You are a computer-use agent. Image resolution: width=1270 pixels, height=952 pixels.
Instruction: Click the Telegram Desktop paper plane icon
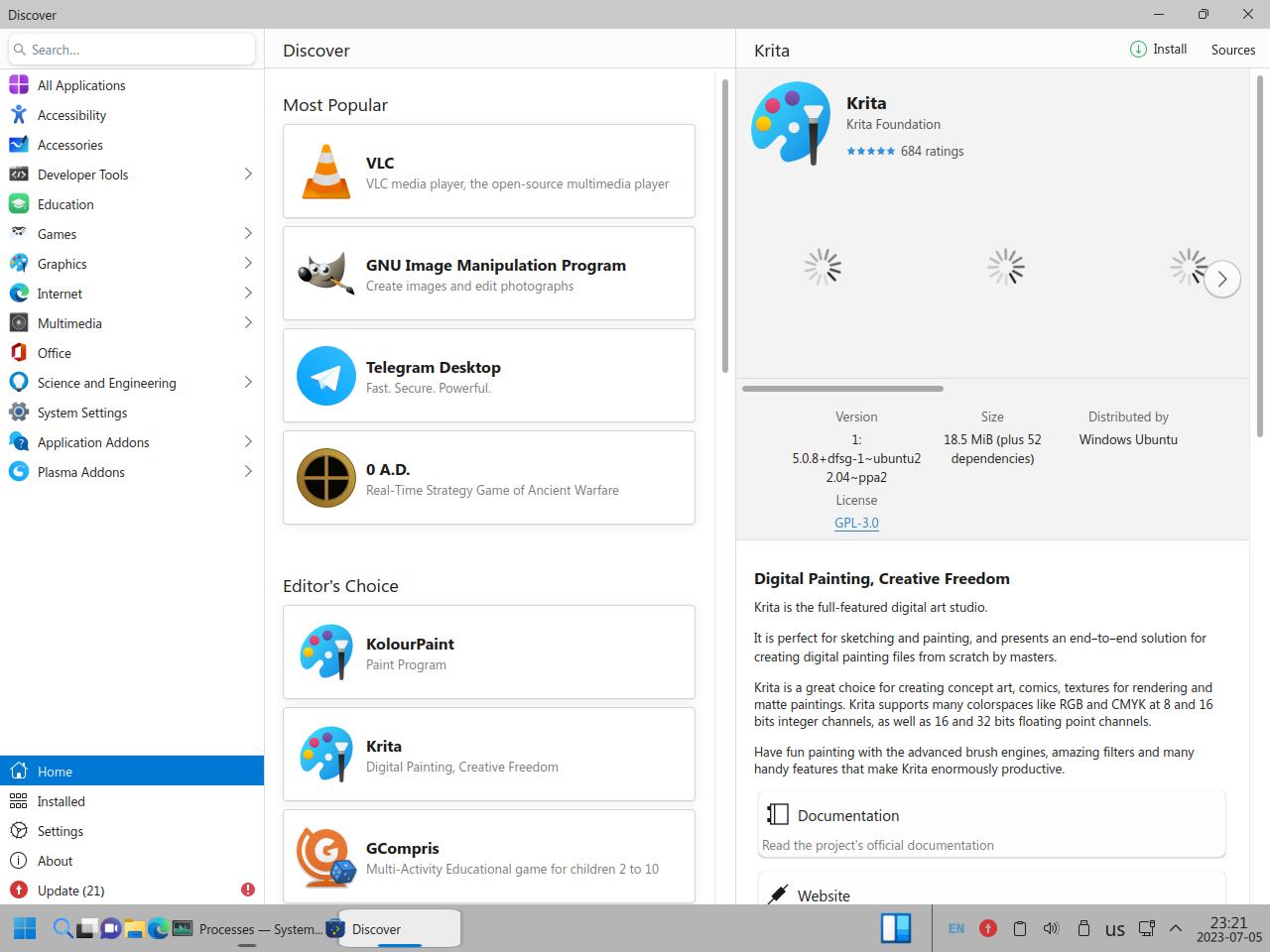click(325, 376)
